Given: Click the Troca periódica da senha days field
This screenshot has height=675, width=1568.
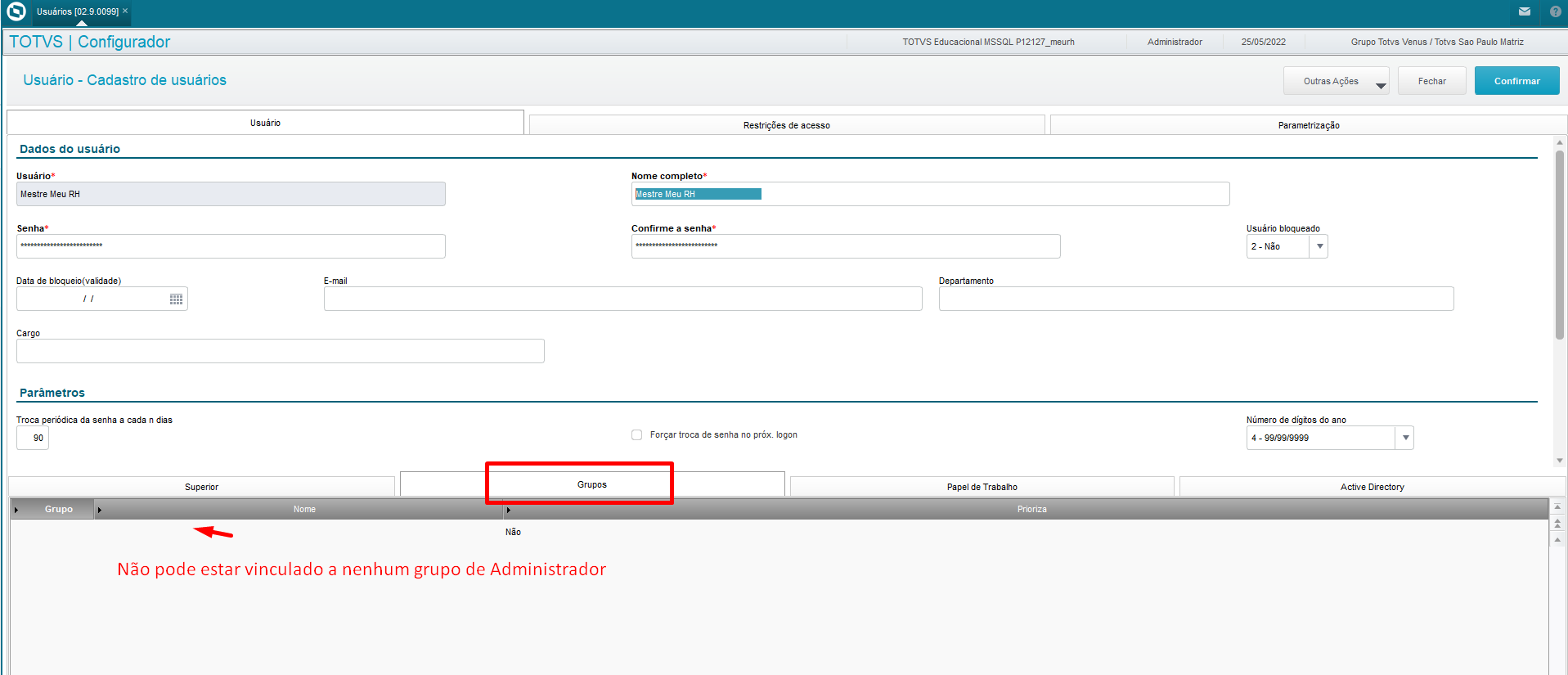Looking at the screenshot, I should click(x=33, y=438).
